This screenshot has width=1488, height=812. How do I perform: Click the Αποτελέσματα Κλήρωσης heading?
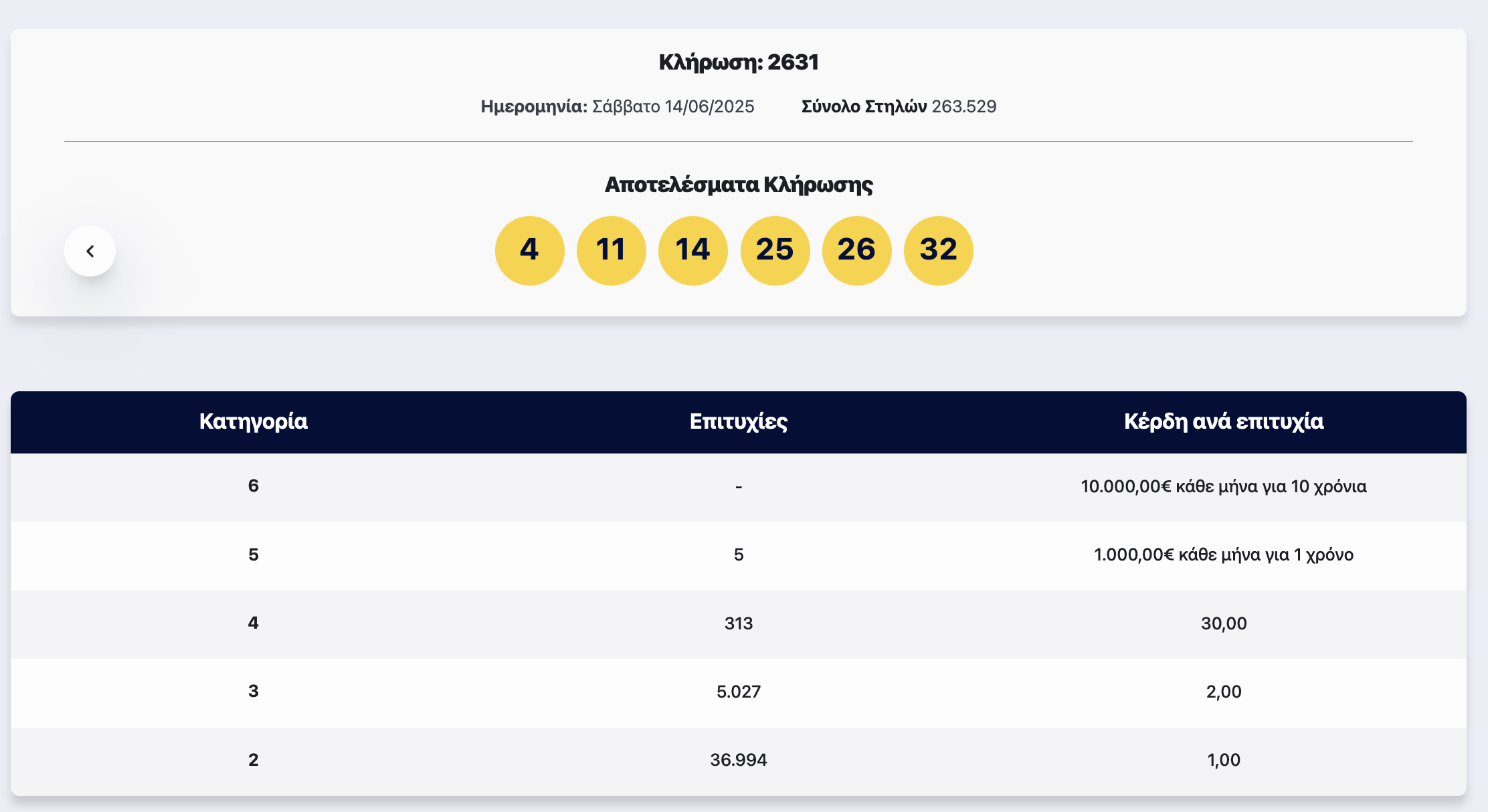pyautogui.click(x=739, y=185)
